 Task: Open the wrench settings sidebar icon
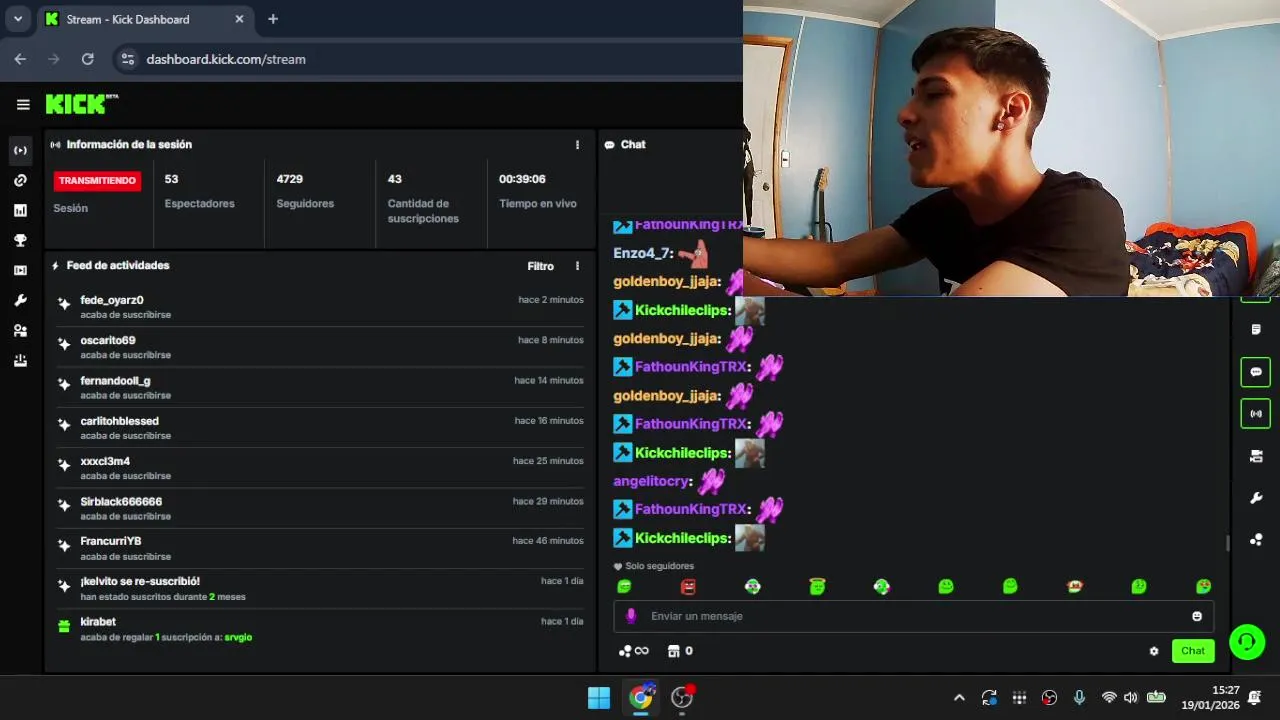tap(20, 300)
